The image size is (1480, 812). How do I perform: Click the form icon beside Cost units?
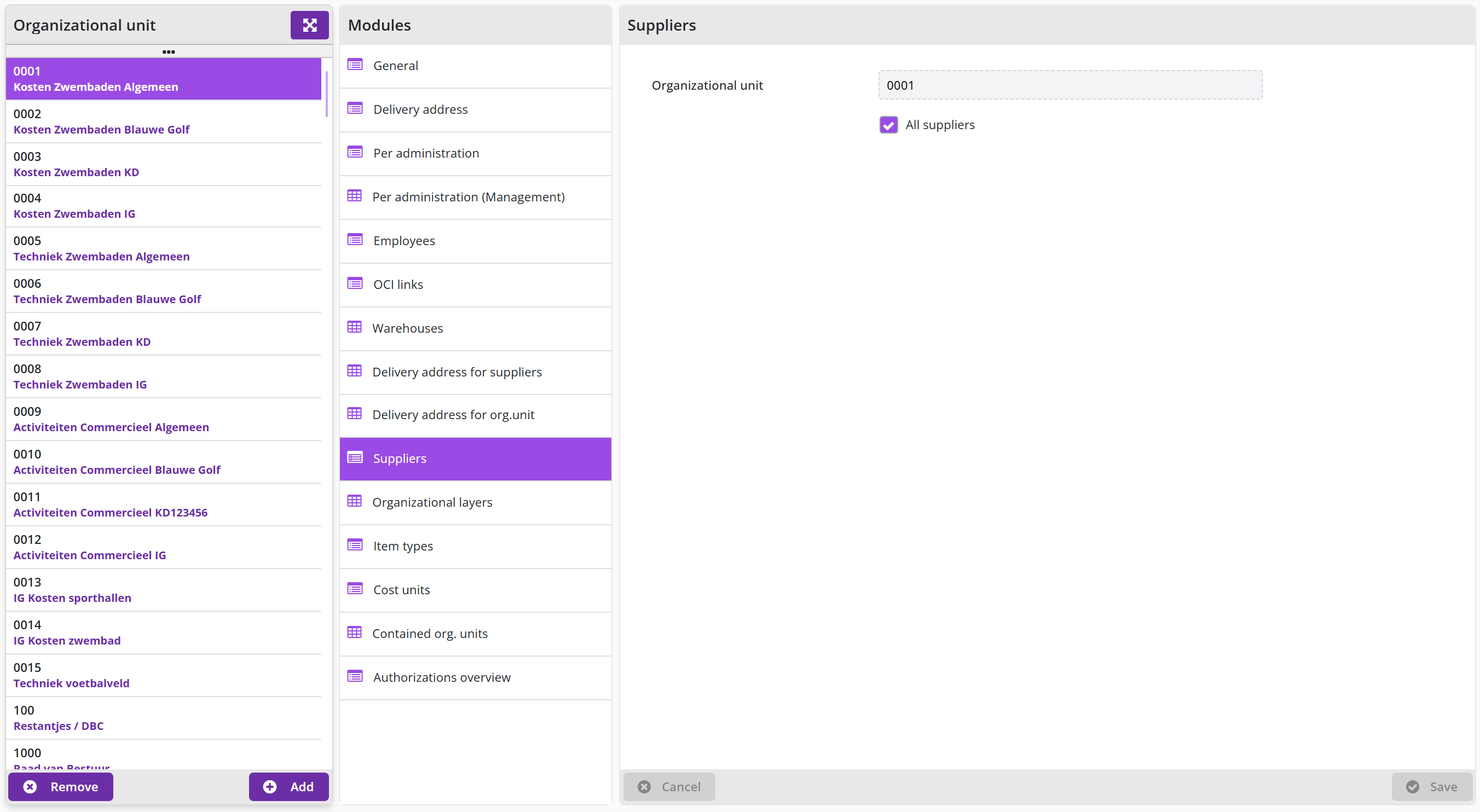[355, 589]
